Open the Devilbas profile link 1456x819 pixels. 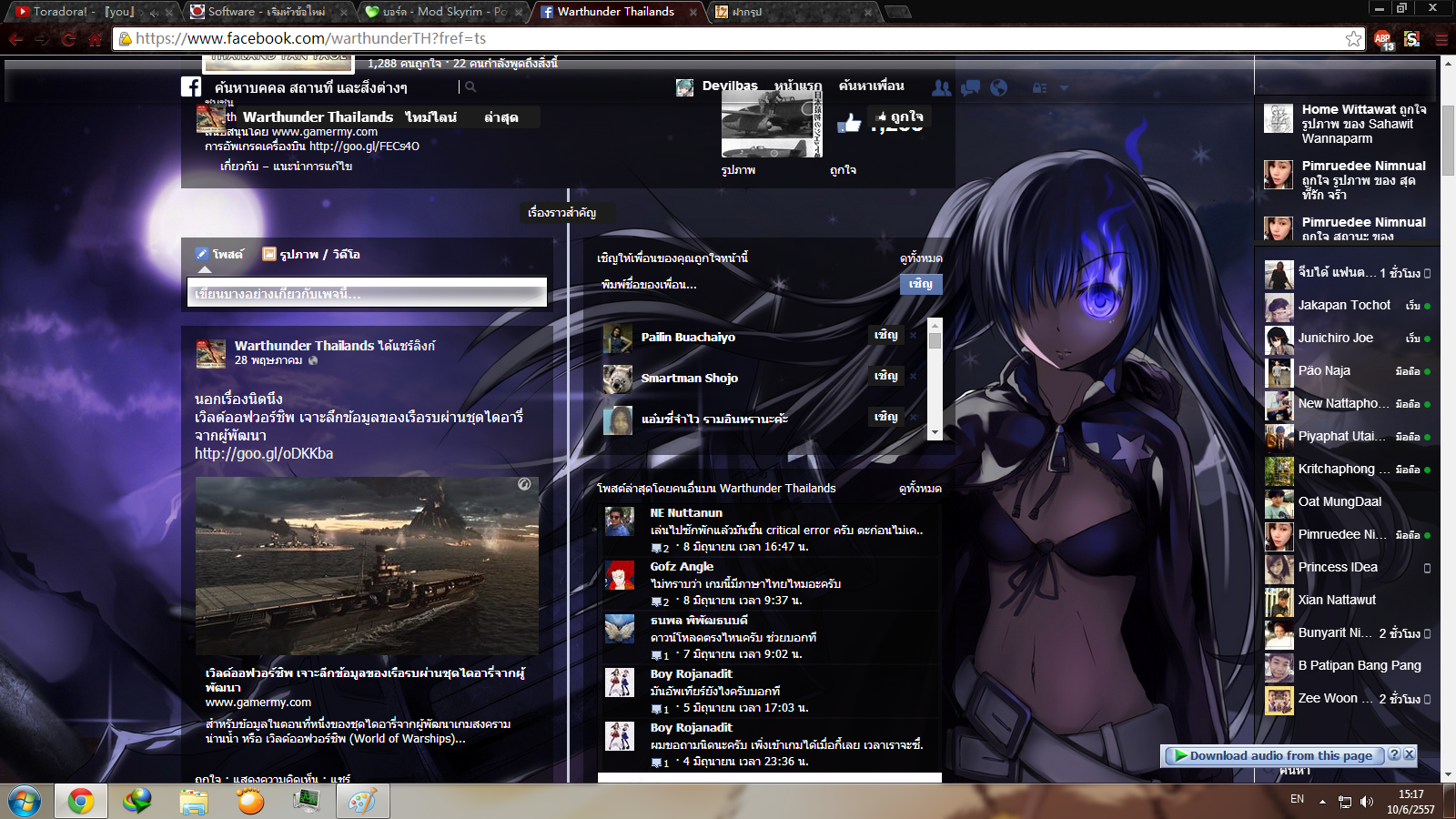pos(730,86)
